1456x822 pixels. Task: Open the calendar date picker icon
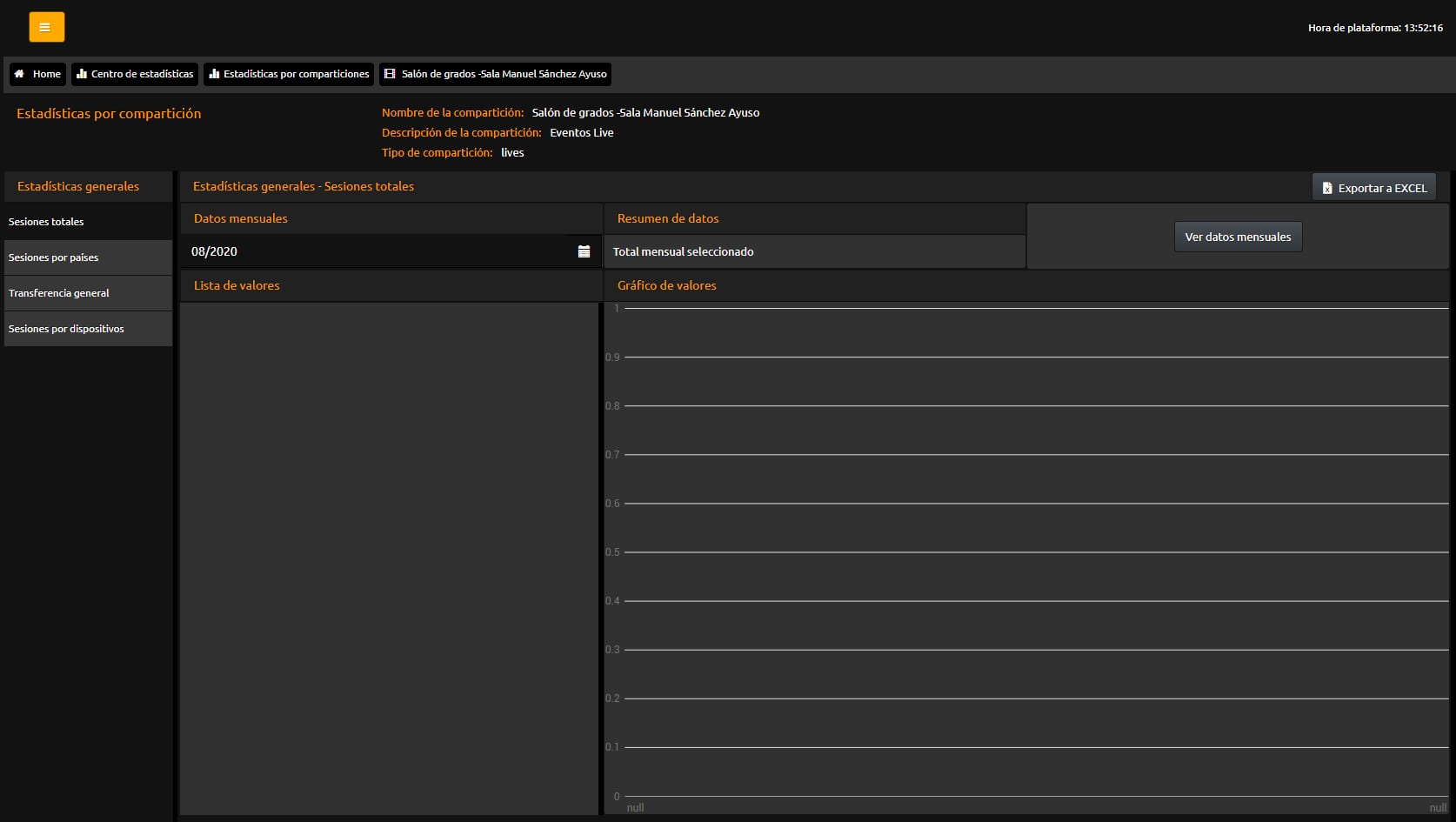584,251
